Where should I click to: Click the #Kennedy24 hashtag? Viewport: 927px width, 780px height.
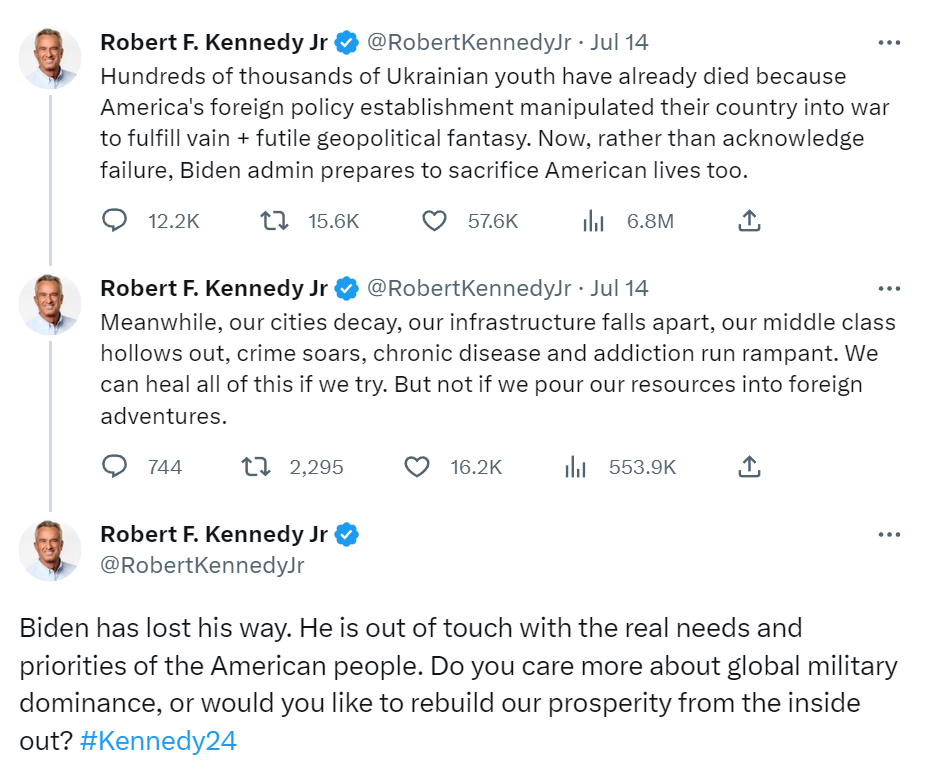158,742
